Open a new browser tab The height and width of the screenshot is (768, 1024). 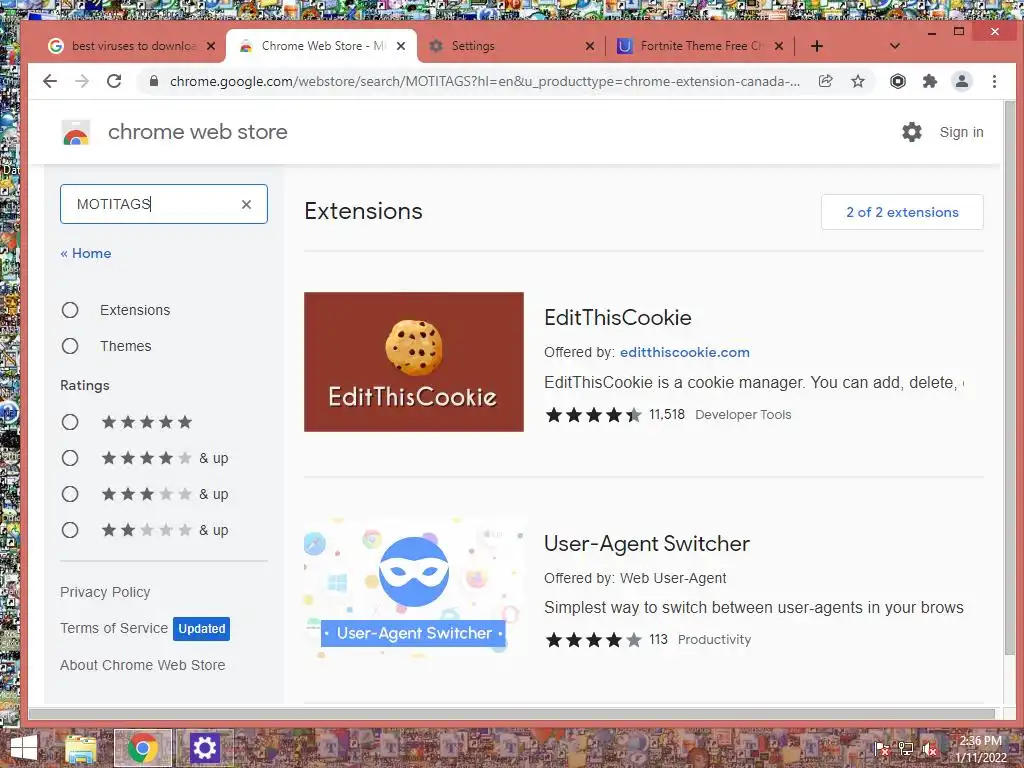click(816, 46)
